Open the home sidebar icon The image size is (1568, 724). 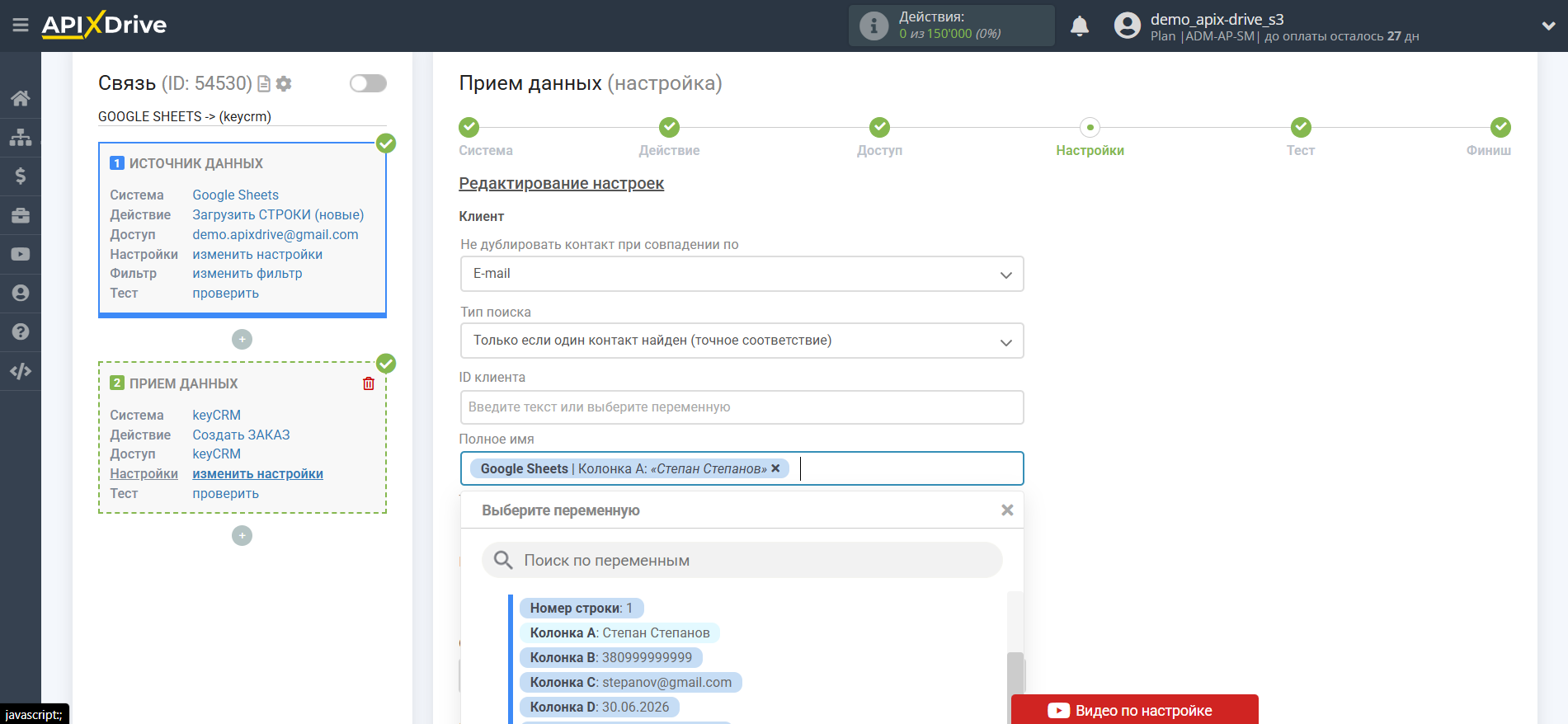[x=21, y=98]
